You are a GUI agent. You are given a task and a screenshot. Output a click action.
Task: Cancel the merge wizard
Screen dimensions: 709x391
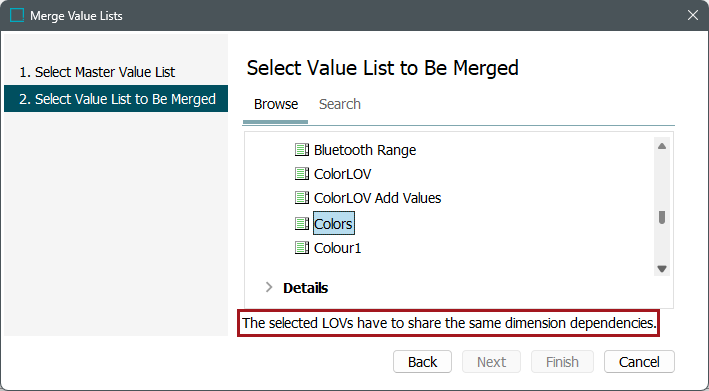pyautogui.click(x=639, y=362)
